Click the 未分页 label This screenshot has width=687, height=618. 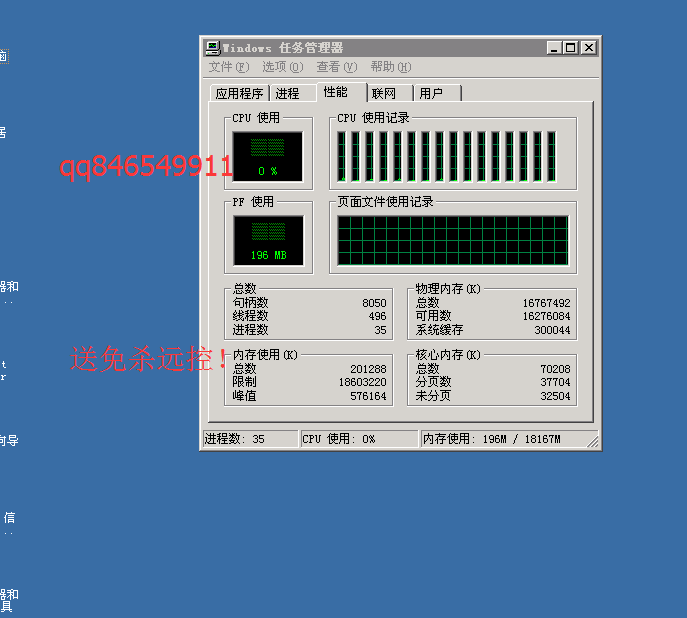(x=433, y=396)
